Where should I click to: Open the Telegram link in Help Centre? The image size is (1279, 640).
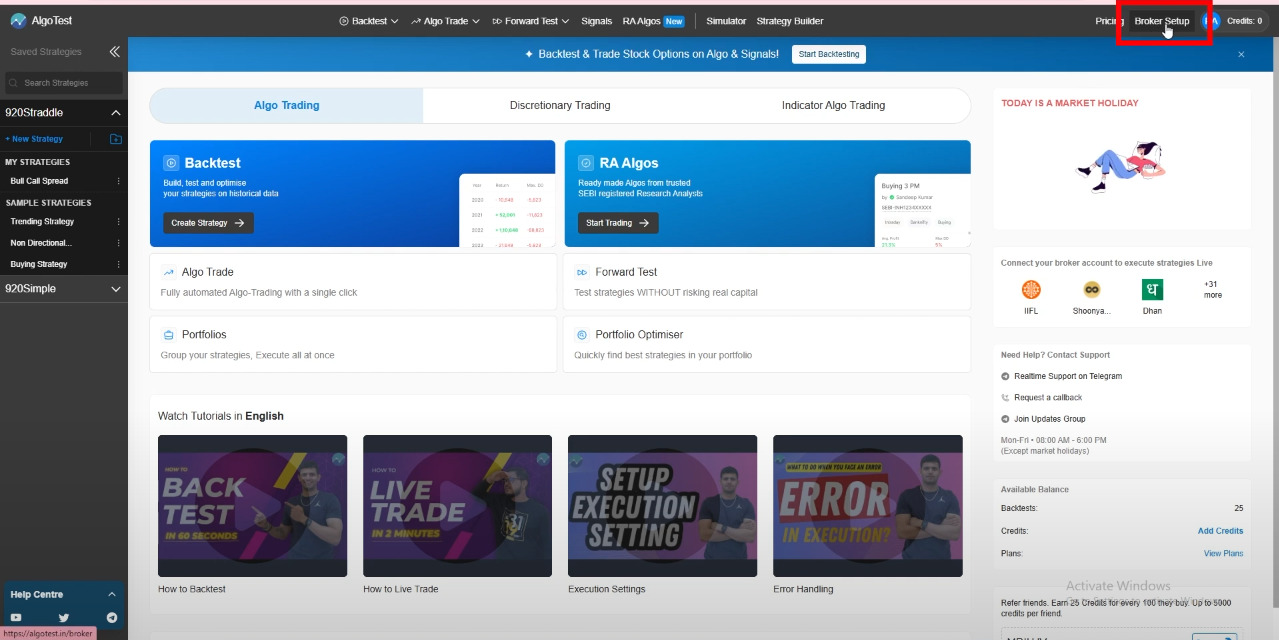pyautogui.click(x=112, y=618)
